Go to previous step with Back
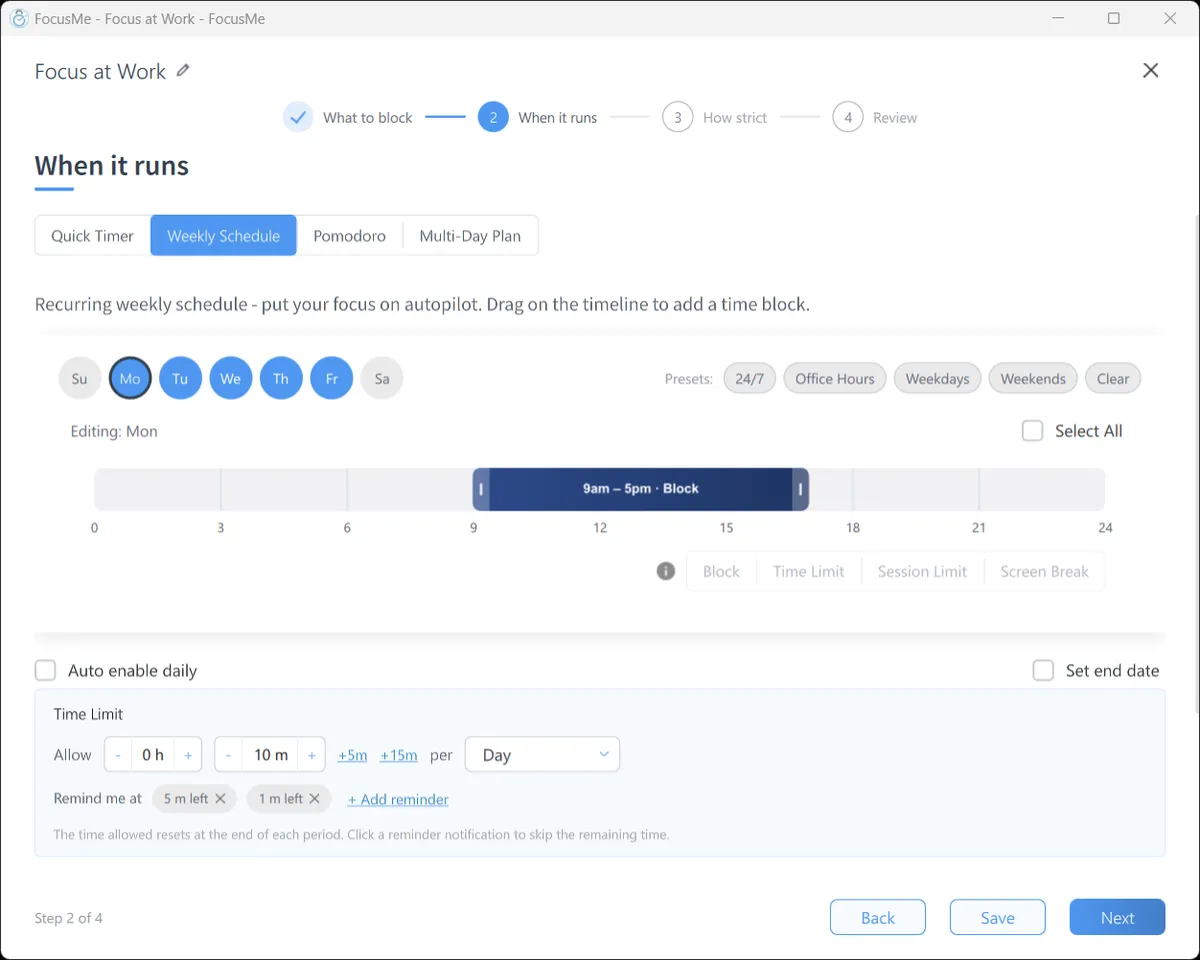Image resolution: width=1200 pixels, height=960 pixels. coord(878,917)
